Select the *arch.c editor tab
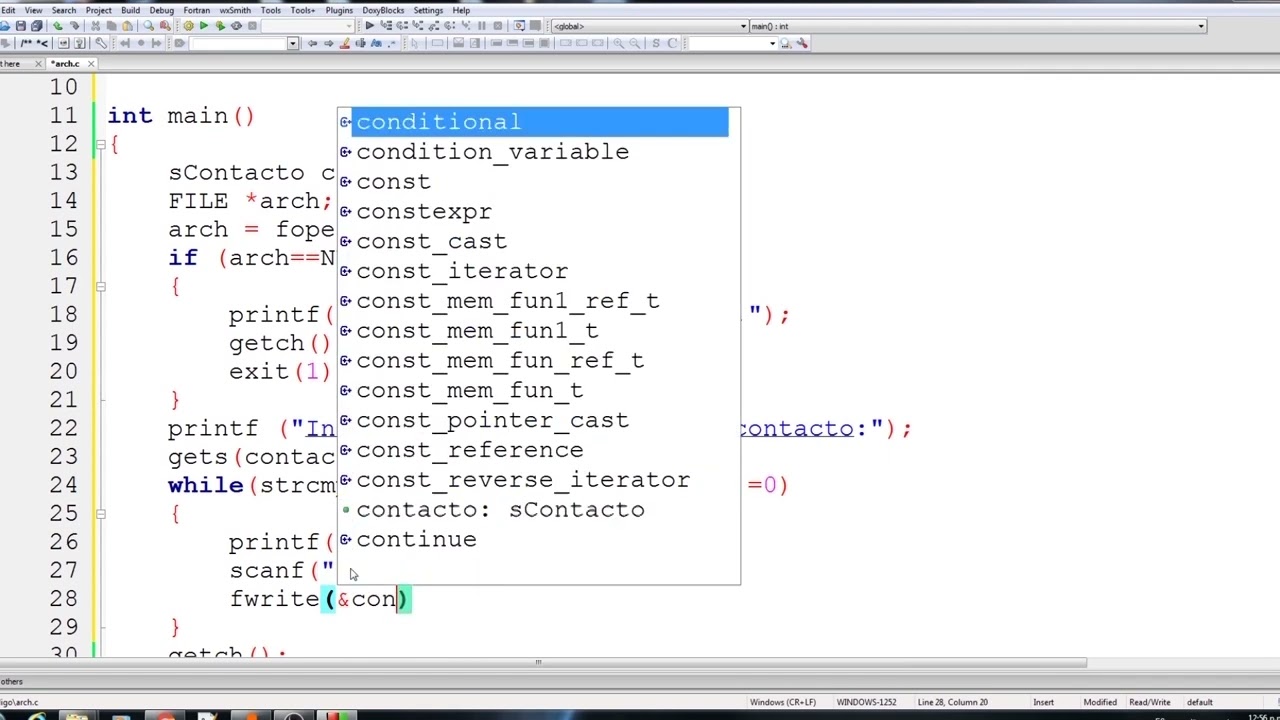This screenshot has width=1280, height=720. pyautogui.click(x=66, y=63)
